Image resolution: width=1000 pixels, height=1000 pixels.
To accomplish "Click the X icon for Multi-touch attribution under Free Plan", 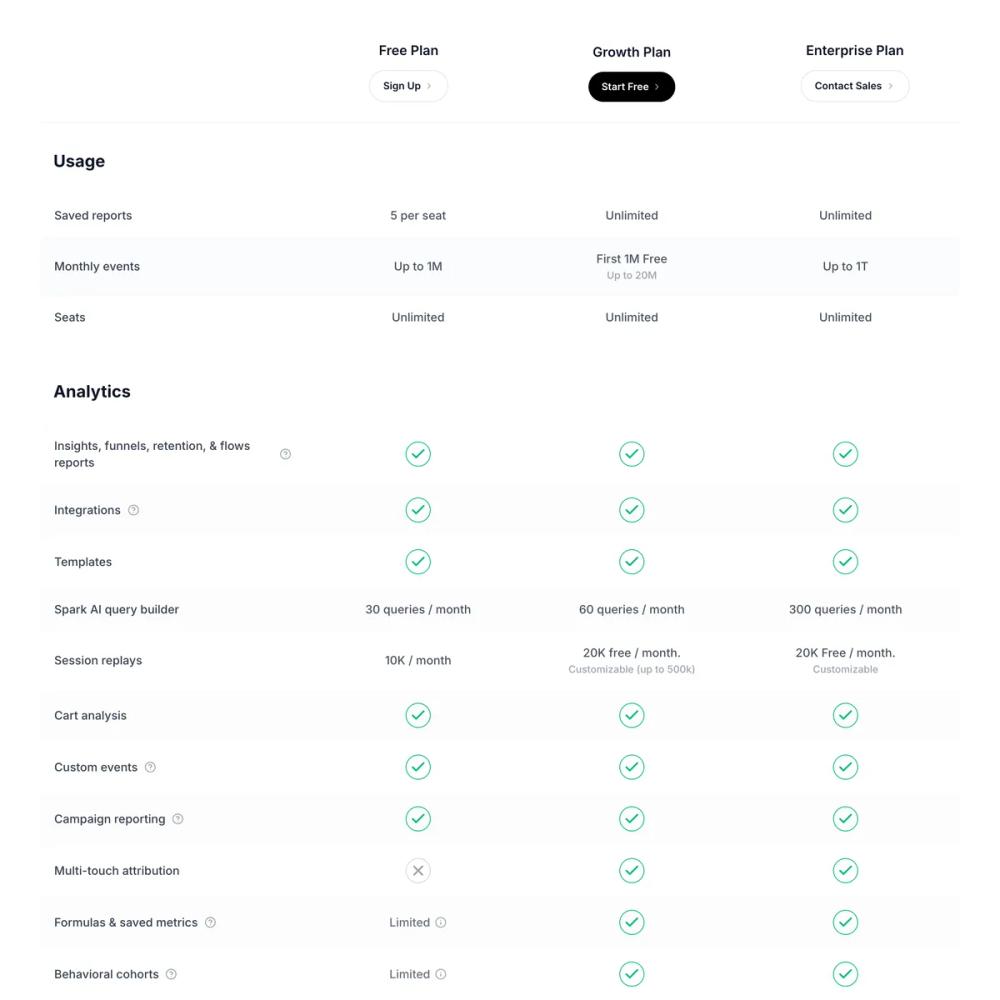I will pos(418,870).
